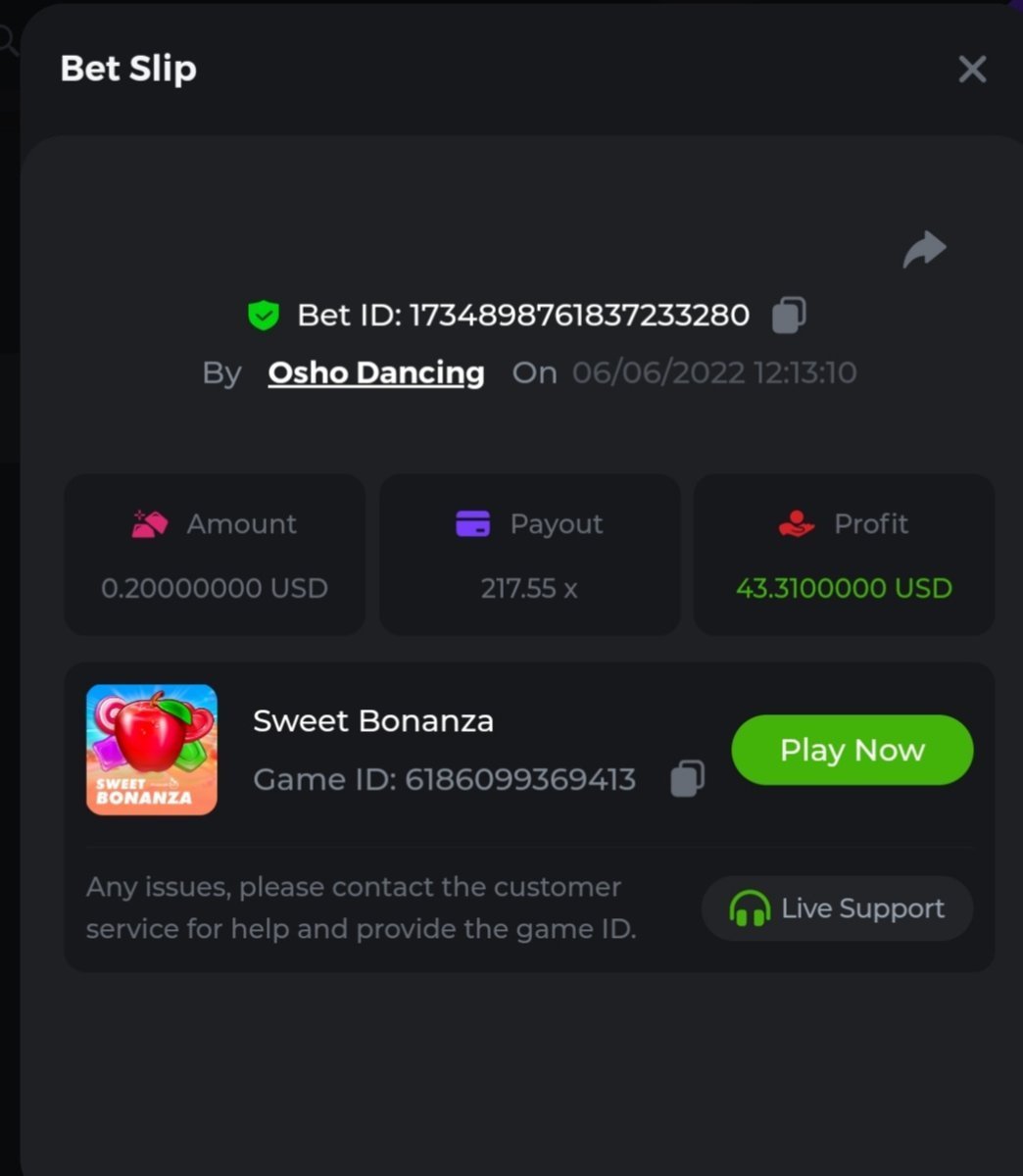Click the red Profit hand icon
The image size is (1023, 1176).
(x=797, y=524)
